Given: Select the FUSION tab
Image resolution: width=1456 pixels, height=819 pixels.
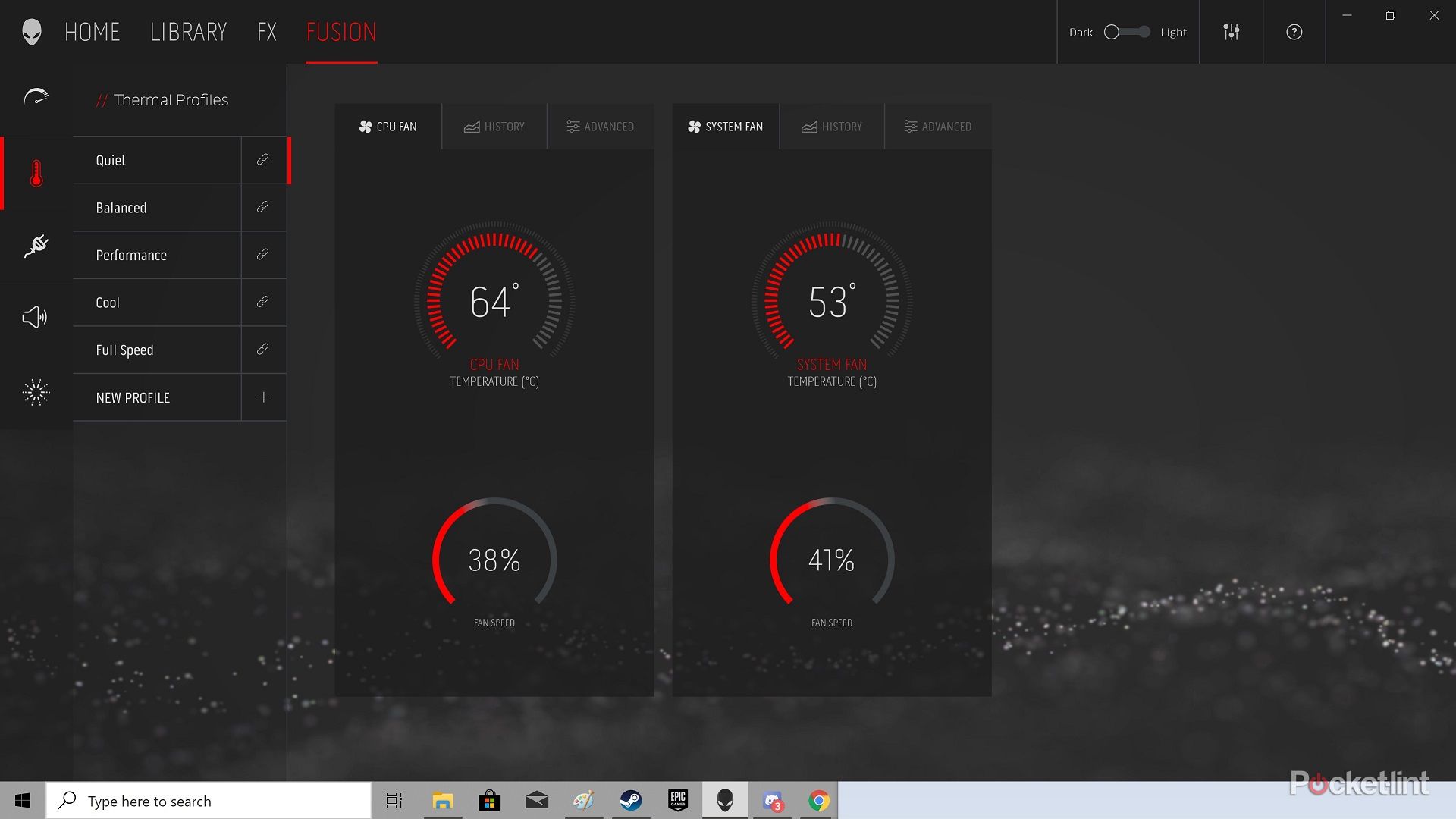Looking at the screenshot, I should [x=341, y=32].
